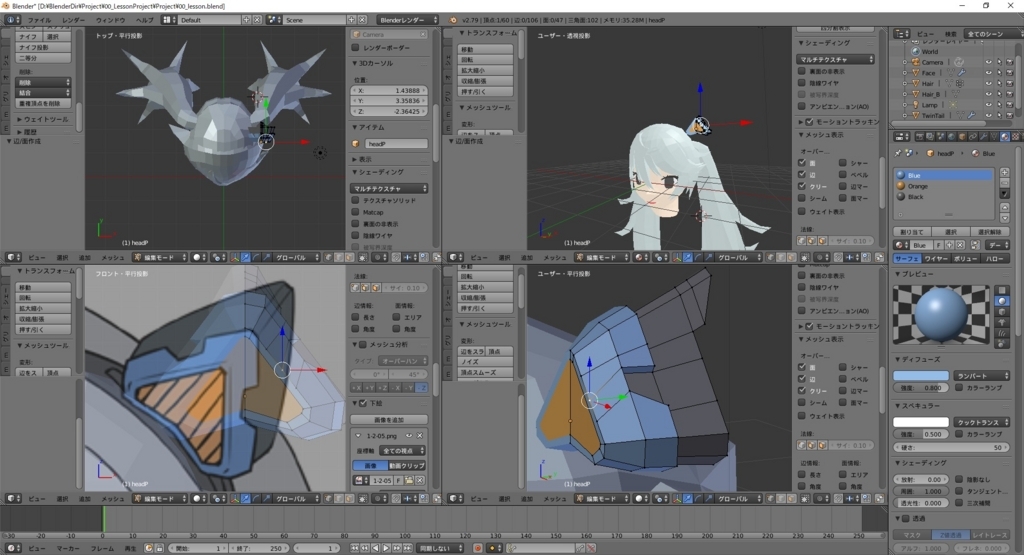Toggle Camera visibility eye in outliner

click(x=988, y=62)
